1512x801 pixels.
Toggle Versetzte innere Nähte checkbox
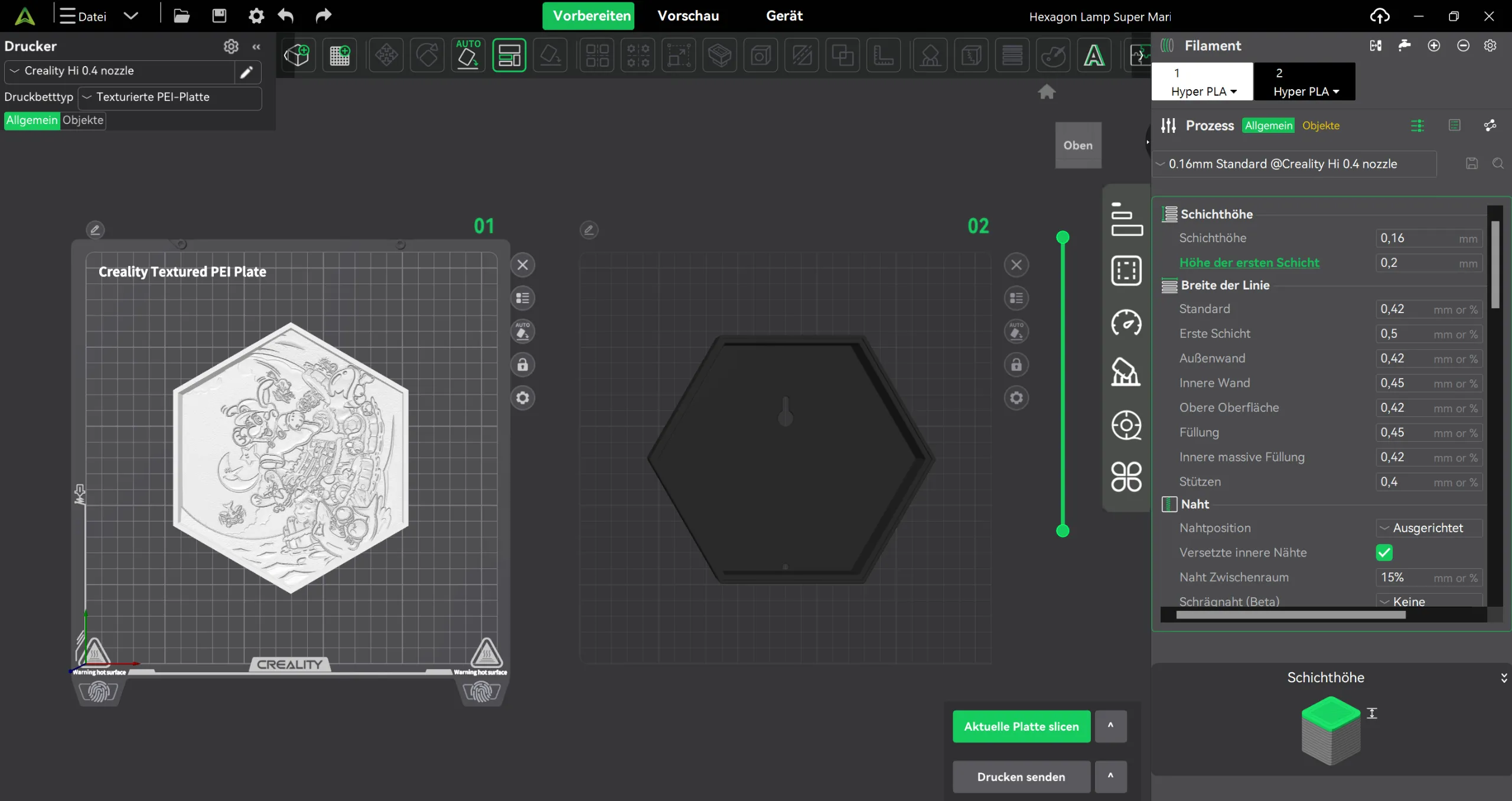(x=1384, y=553)
